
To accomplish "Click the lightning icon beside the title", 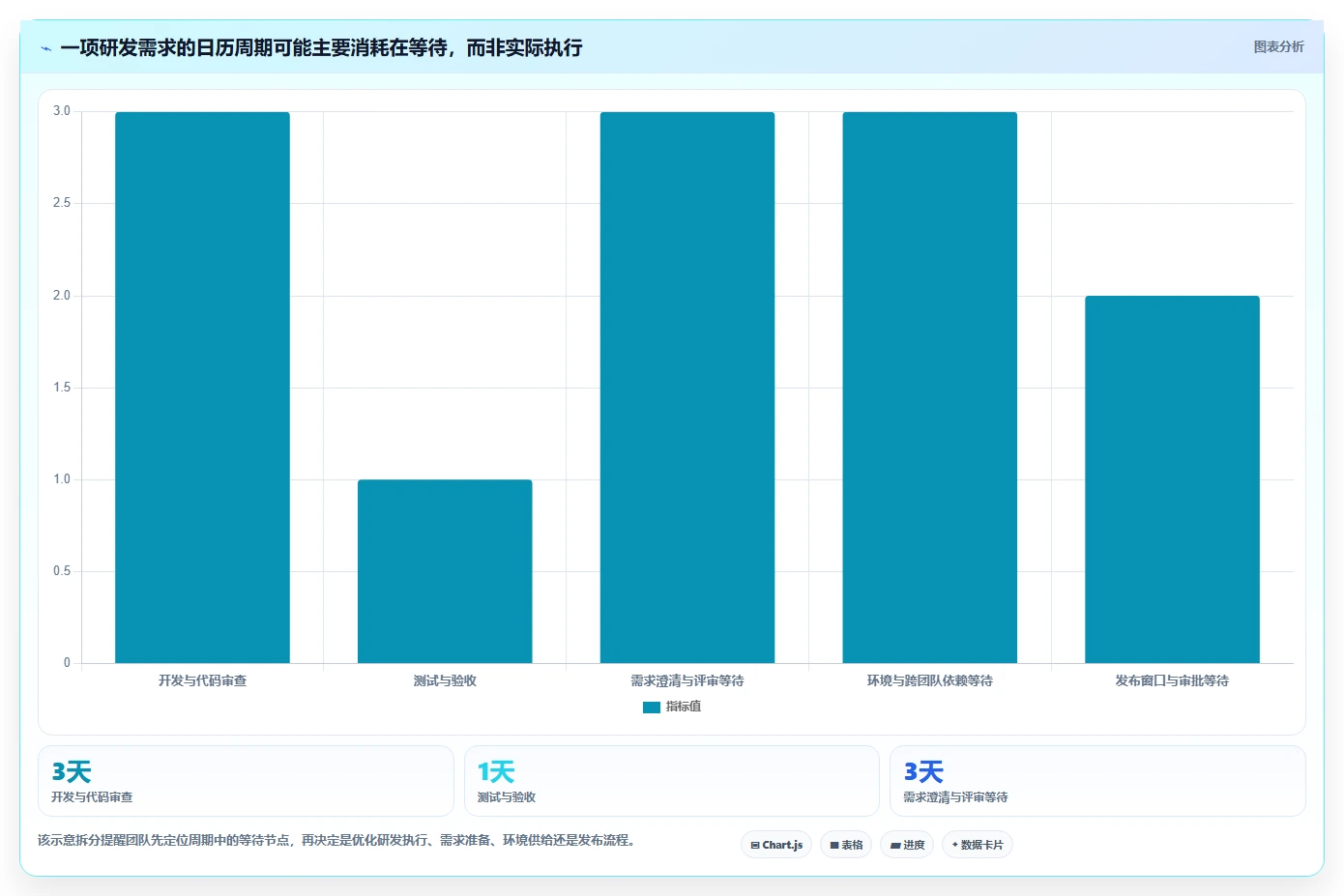I will coord(45,48).
